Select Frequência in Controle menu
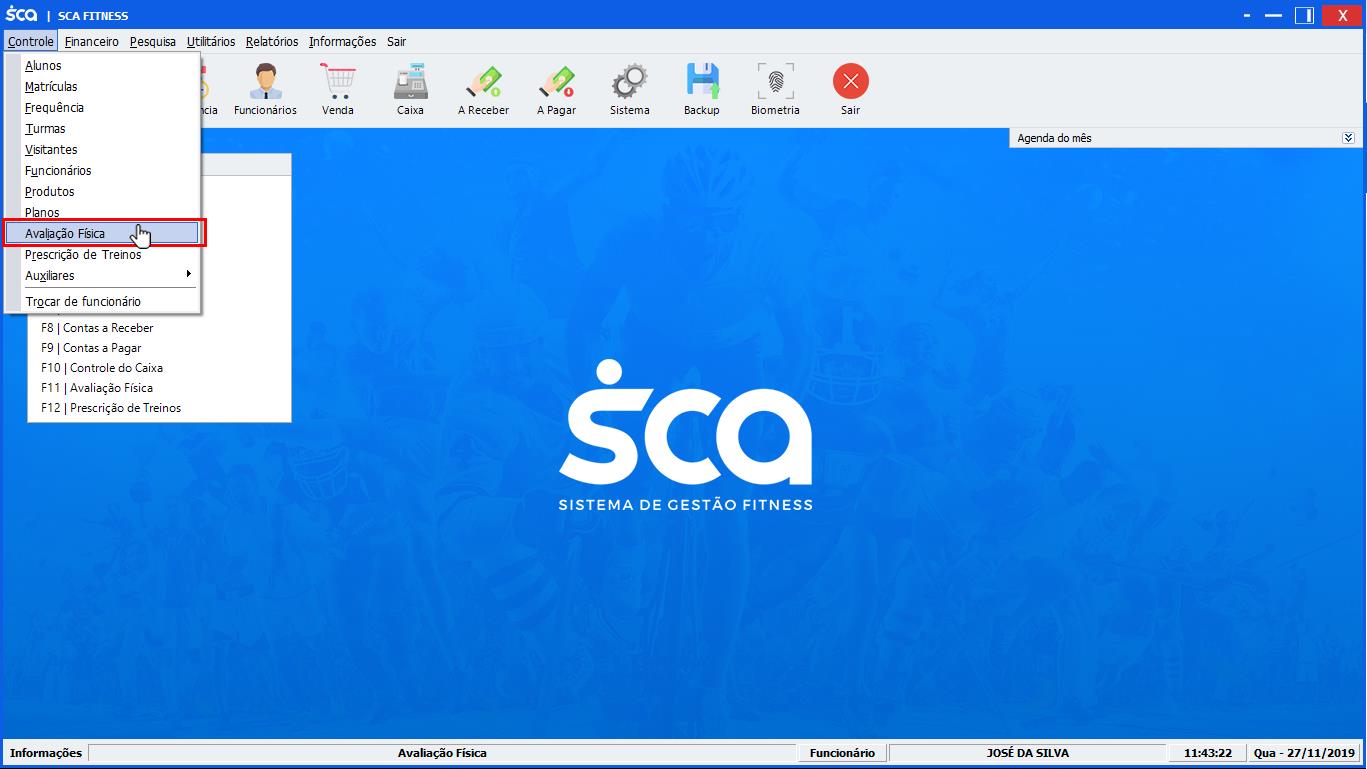The width and height of the screenshot is (1367, 769). coord(101,107)
